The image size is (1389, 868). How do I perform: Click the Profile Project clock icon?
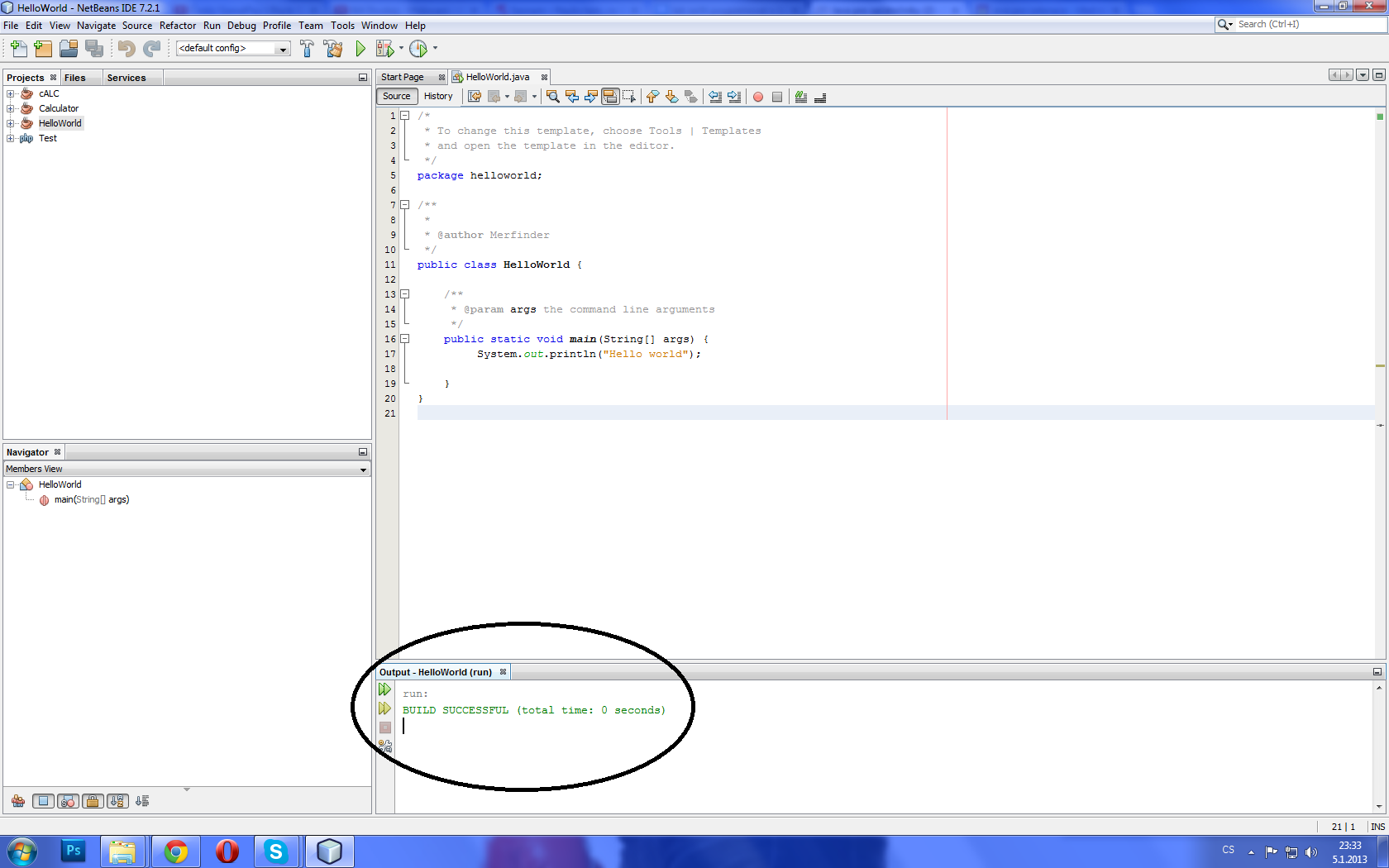pos(418,49)
